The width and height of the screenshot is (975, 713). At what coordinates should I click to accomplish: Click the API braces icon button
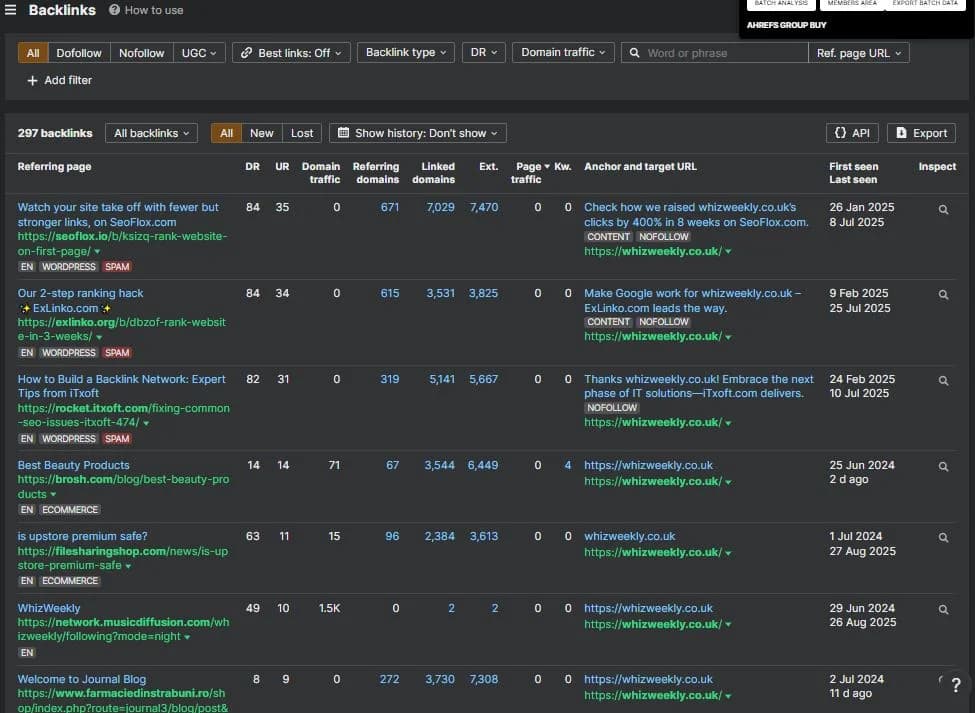point(852,133)
